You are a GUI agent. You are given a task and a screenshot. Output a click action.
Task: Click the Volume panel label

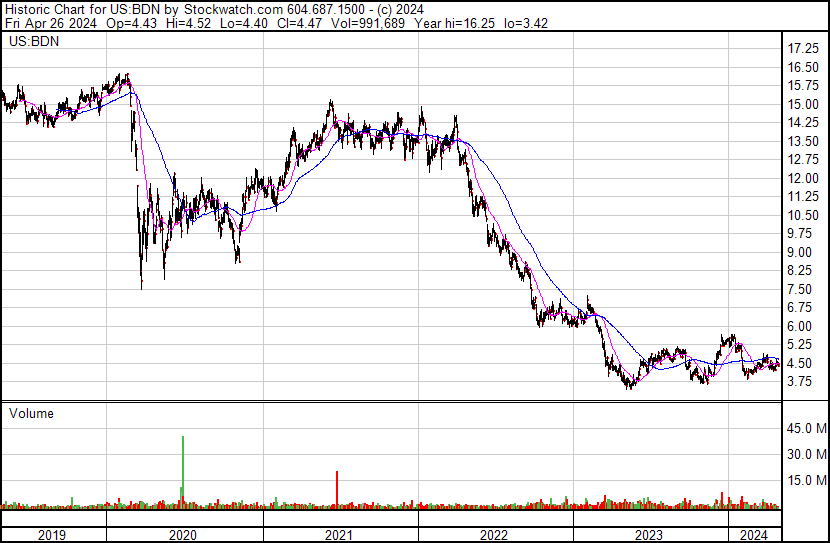click(x=31, y=413)
